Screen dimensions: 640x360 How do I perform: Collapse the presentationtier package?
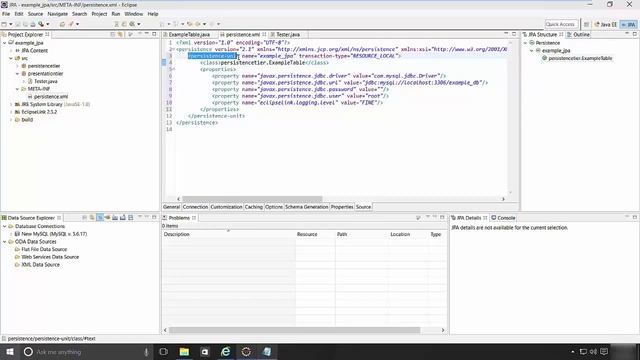pos(18,73)
